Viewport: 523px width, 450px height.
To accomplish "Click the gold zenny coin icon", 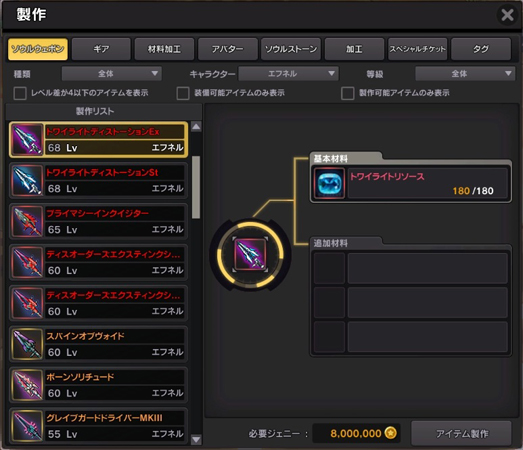I will click(x=391, y=433).
